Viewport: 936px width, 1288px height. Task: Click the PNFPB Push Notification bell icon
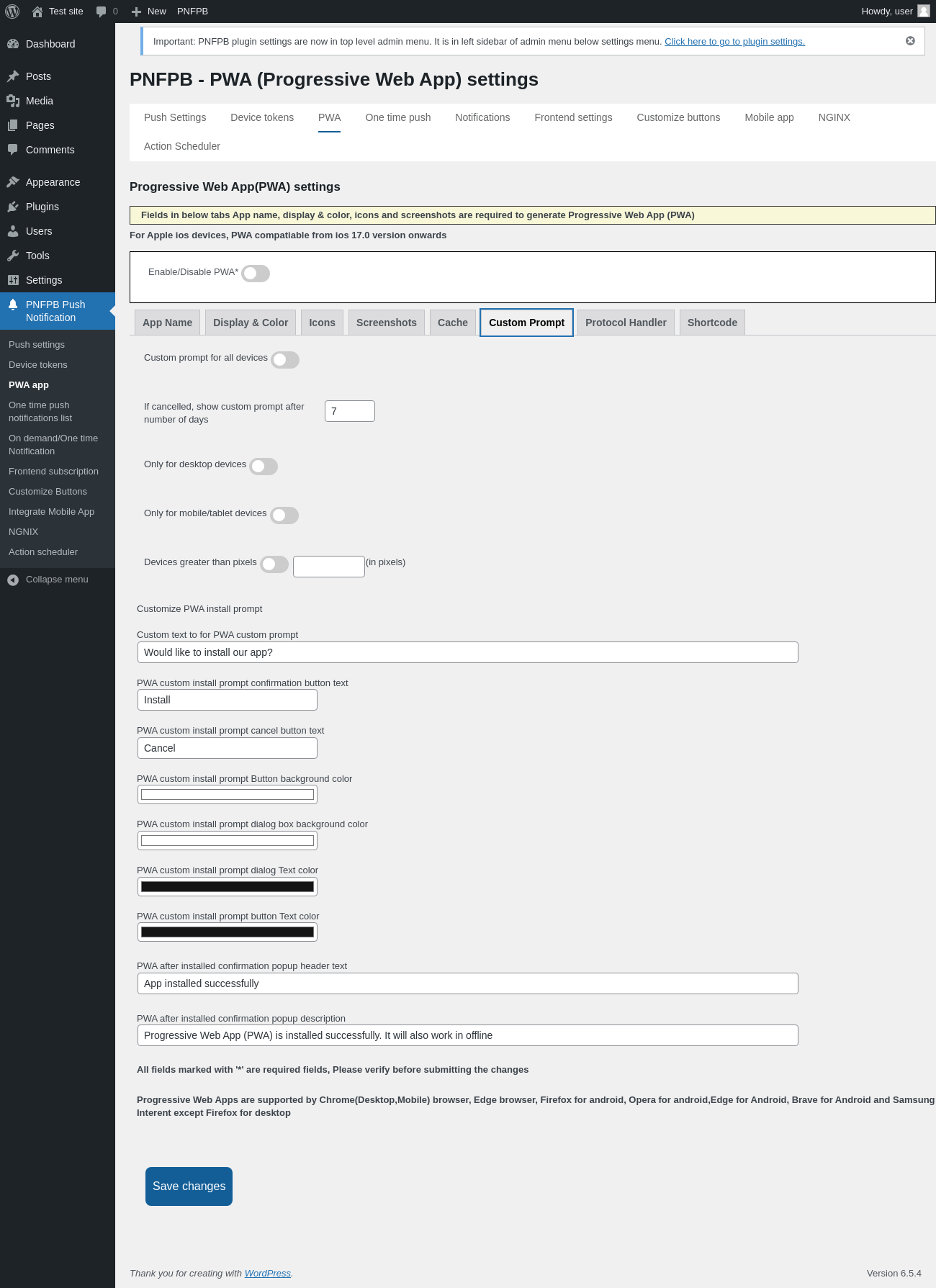pyautogui.click(x=13, y=305)
